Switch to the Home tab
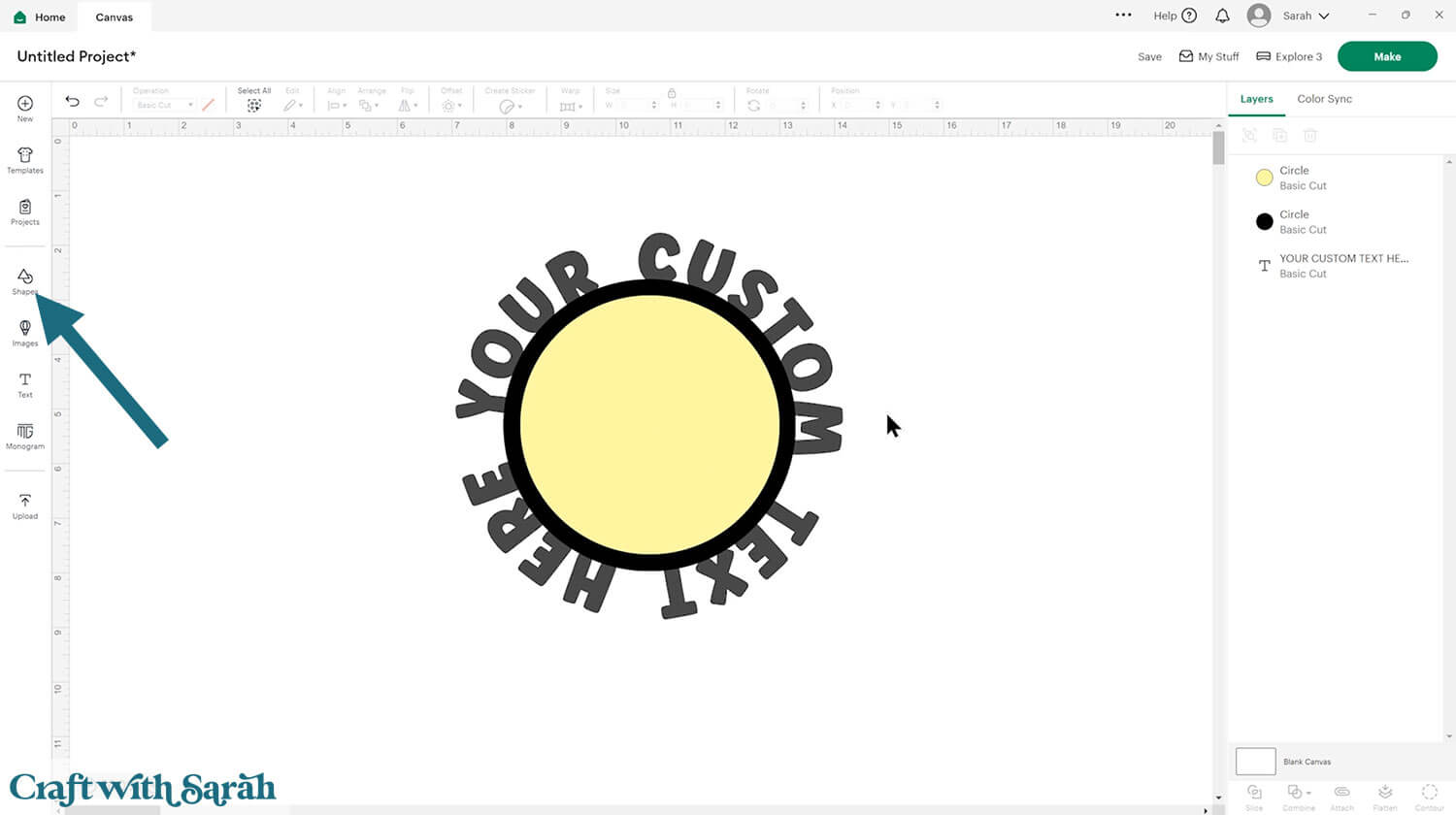The width and height of the screenshot is (1456, 815). [40, 16]
